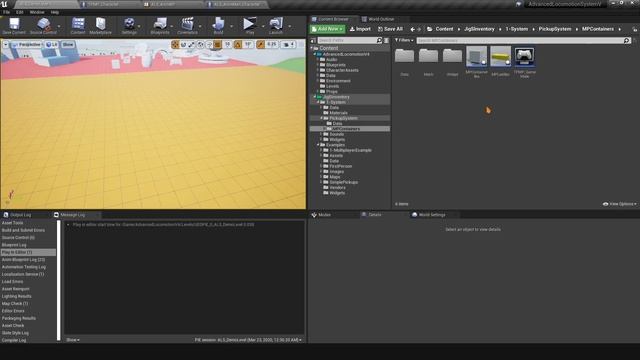Switch to the Message Log tab

coord(73,215)
